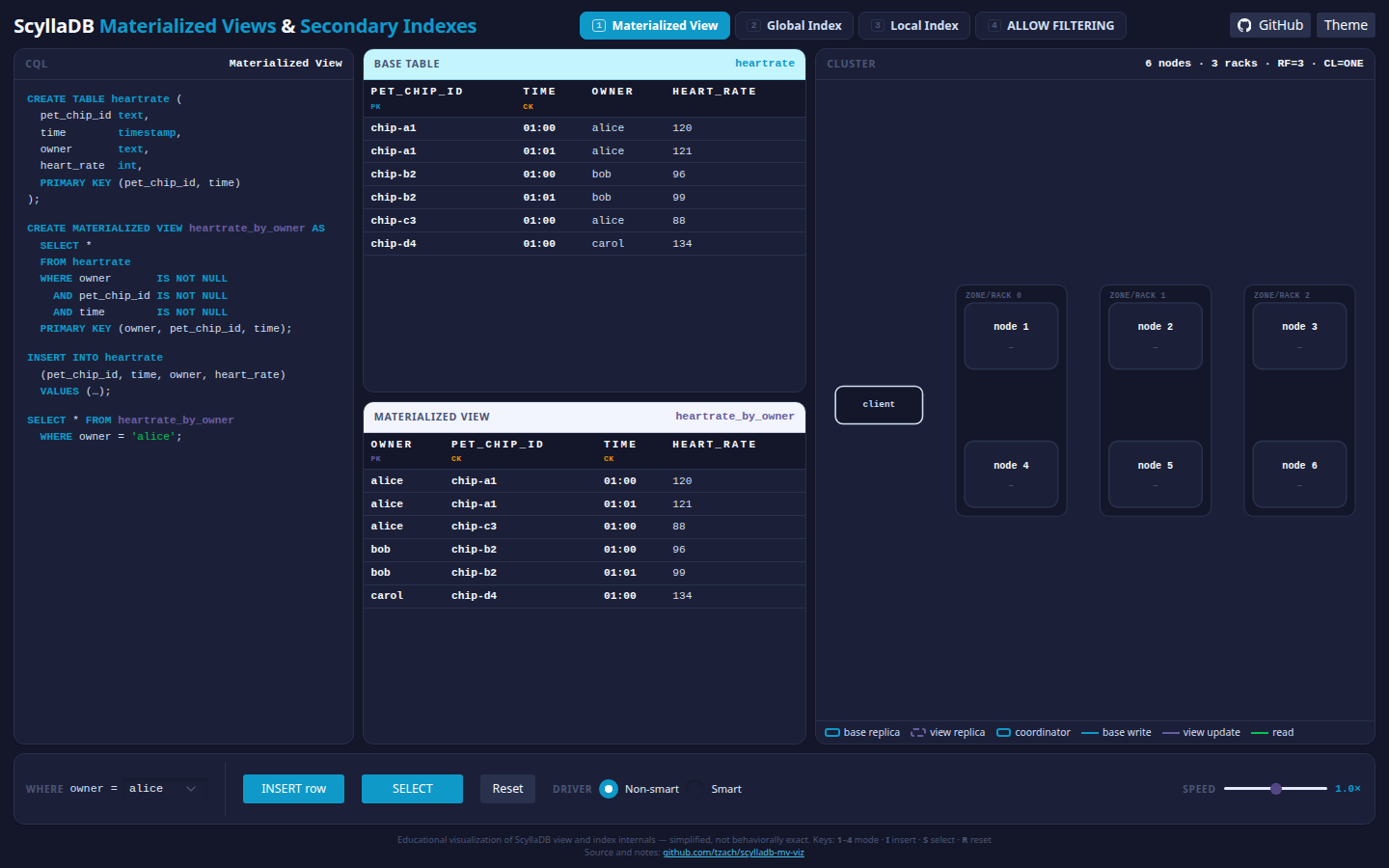Click the heartrate_by_owner view name label
Viewport: 1389px width, 868px height.
(735, 417)
